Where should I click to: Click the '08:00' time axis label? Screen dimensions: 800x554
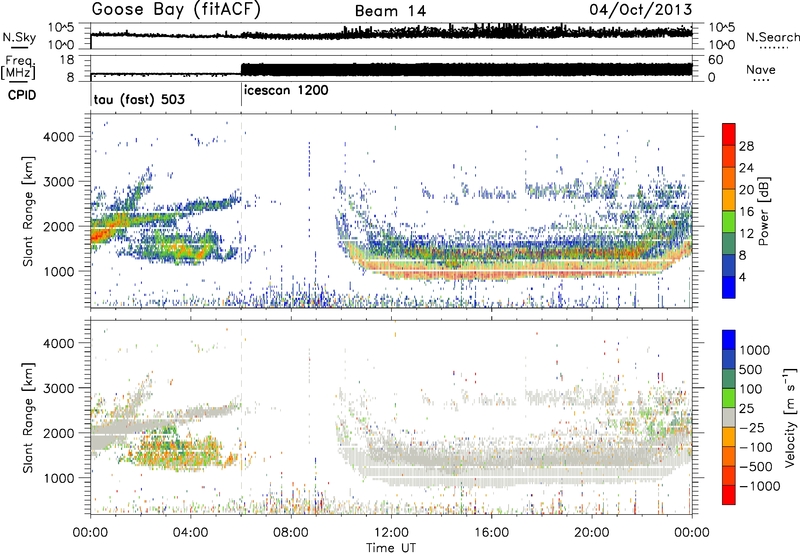coord(291,533)
